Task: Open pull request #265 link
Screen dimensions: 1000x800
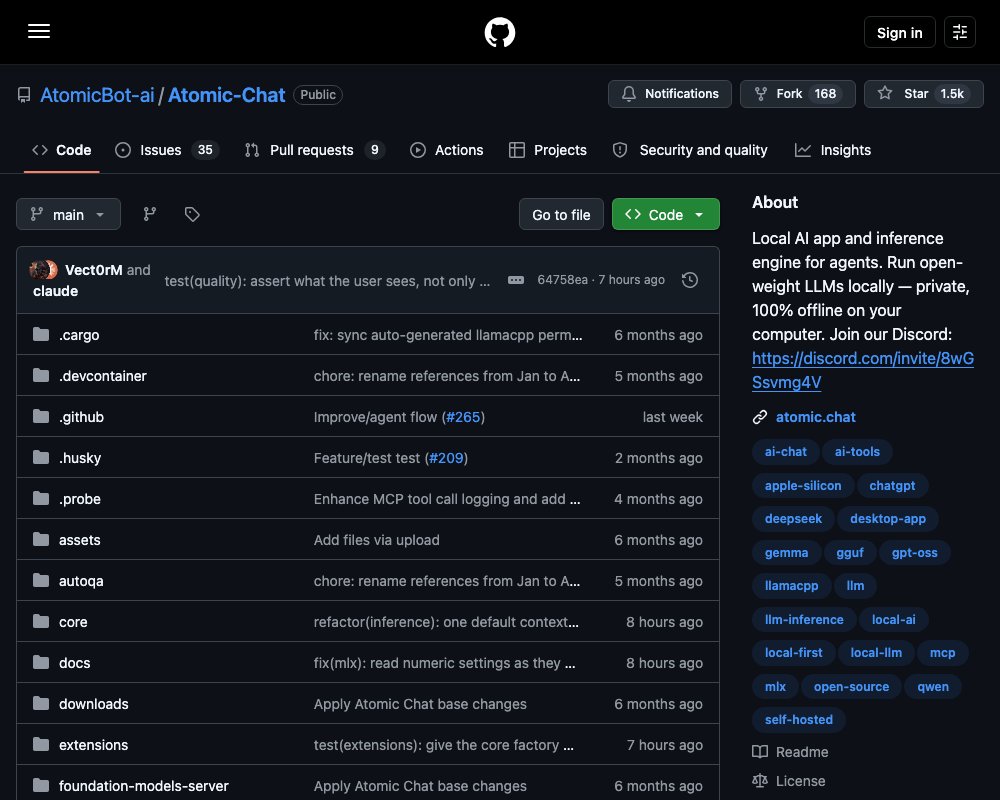Action: [x=463, y=417]
